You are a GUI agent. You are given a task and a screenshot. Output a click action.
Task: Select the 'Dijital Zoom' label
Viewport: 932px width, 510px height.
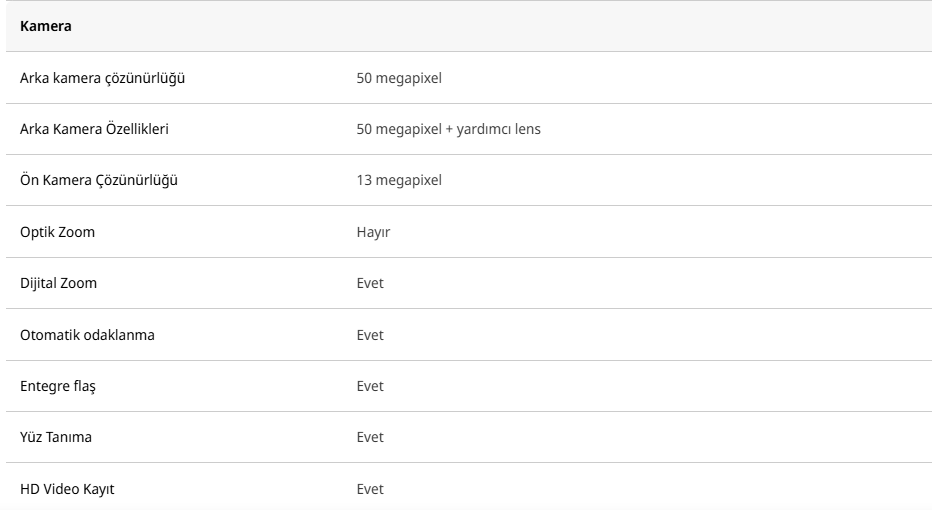[58, 283]
